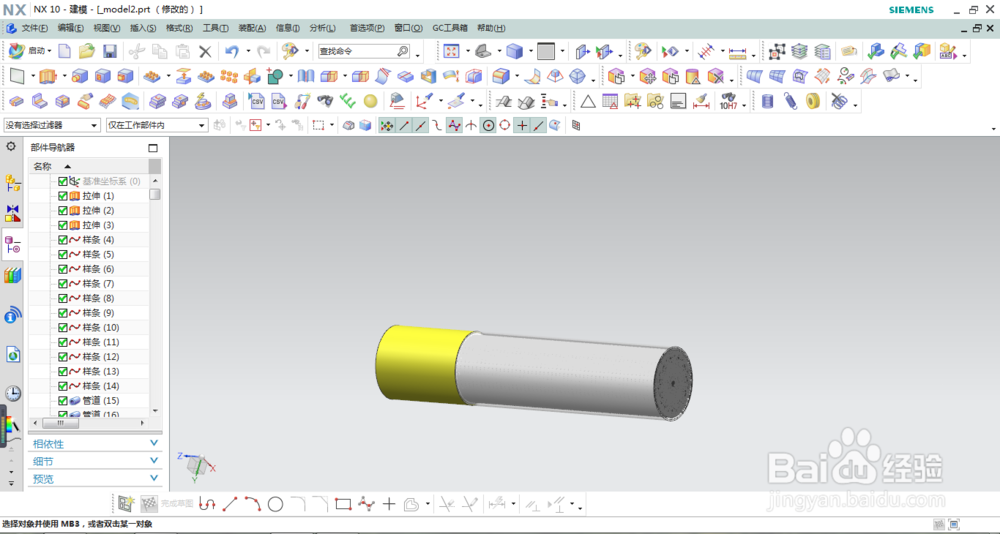
Task: Select the Arc sketch tool
Action: [x=253, y=505]
